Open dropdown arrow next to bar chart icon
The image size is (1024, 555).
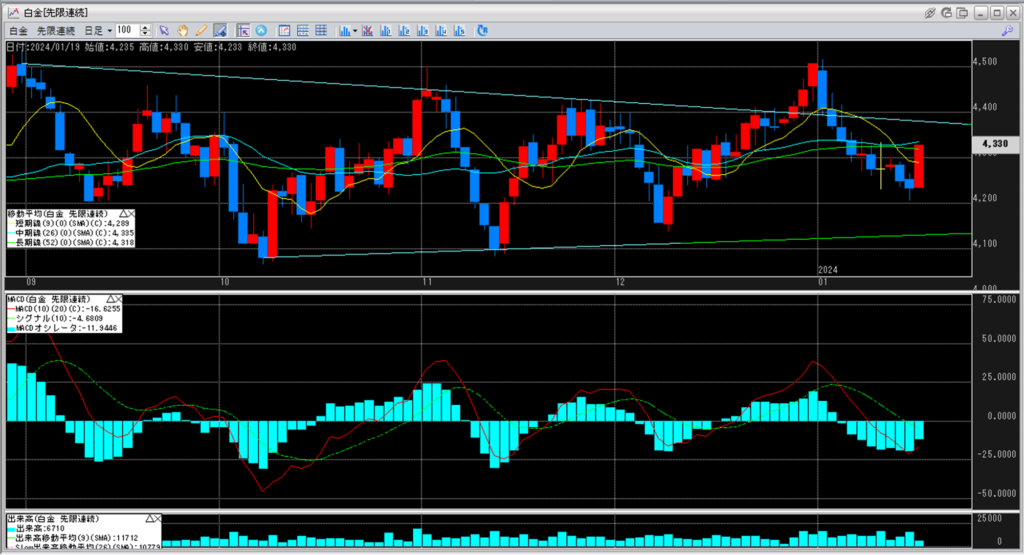click(355, 31)
